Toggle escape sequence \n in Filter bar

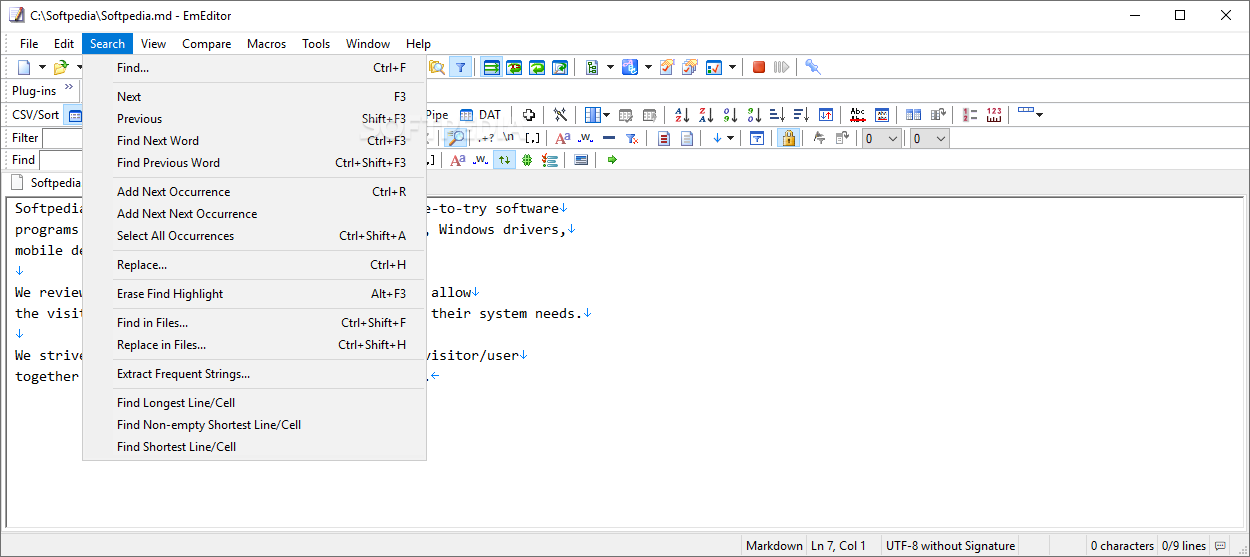[509, 138]
